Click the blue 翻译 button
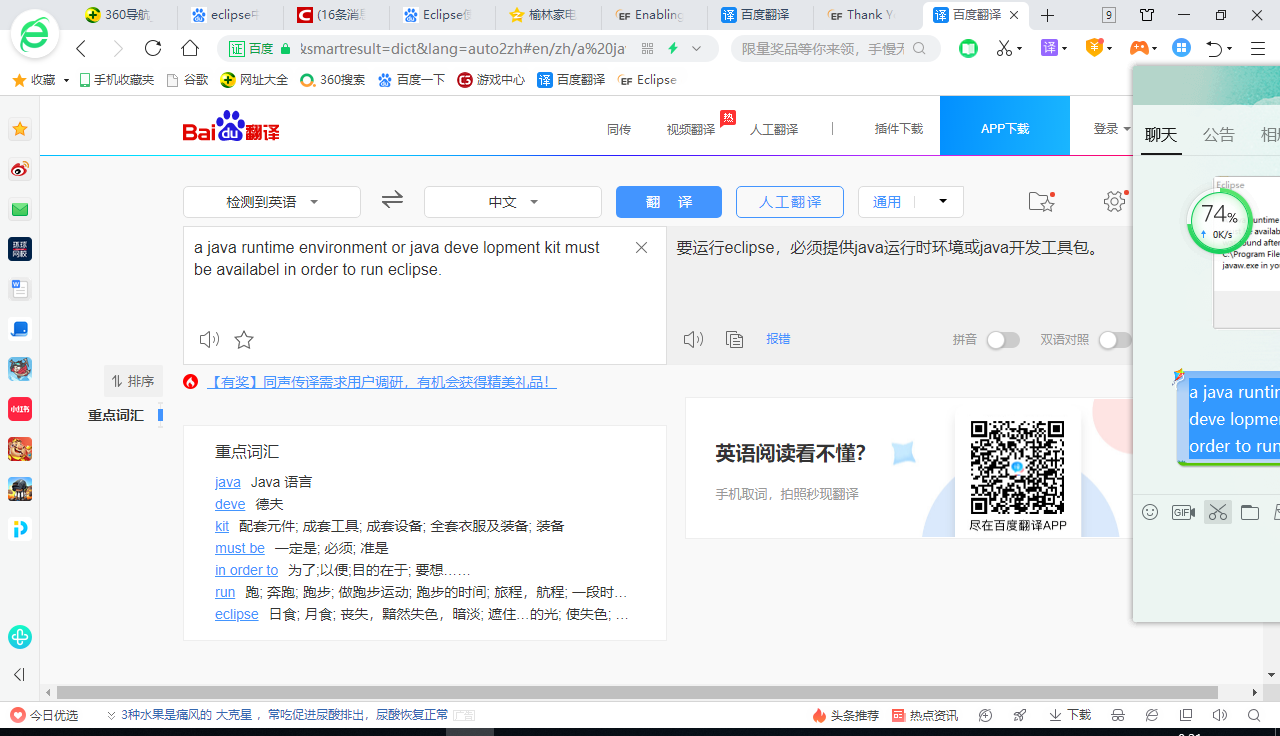 [668, 201]
